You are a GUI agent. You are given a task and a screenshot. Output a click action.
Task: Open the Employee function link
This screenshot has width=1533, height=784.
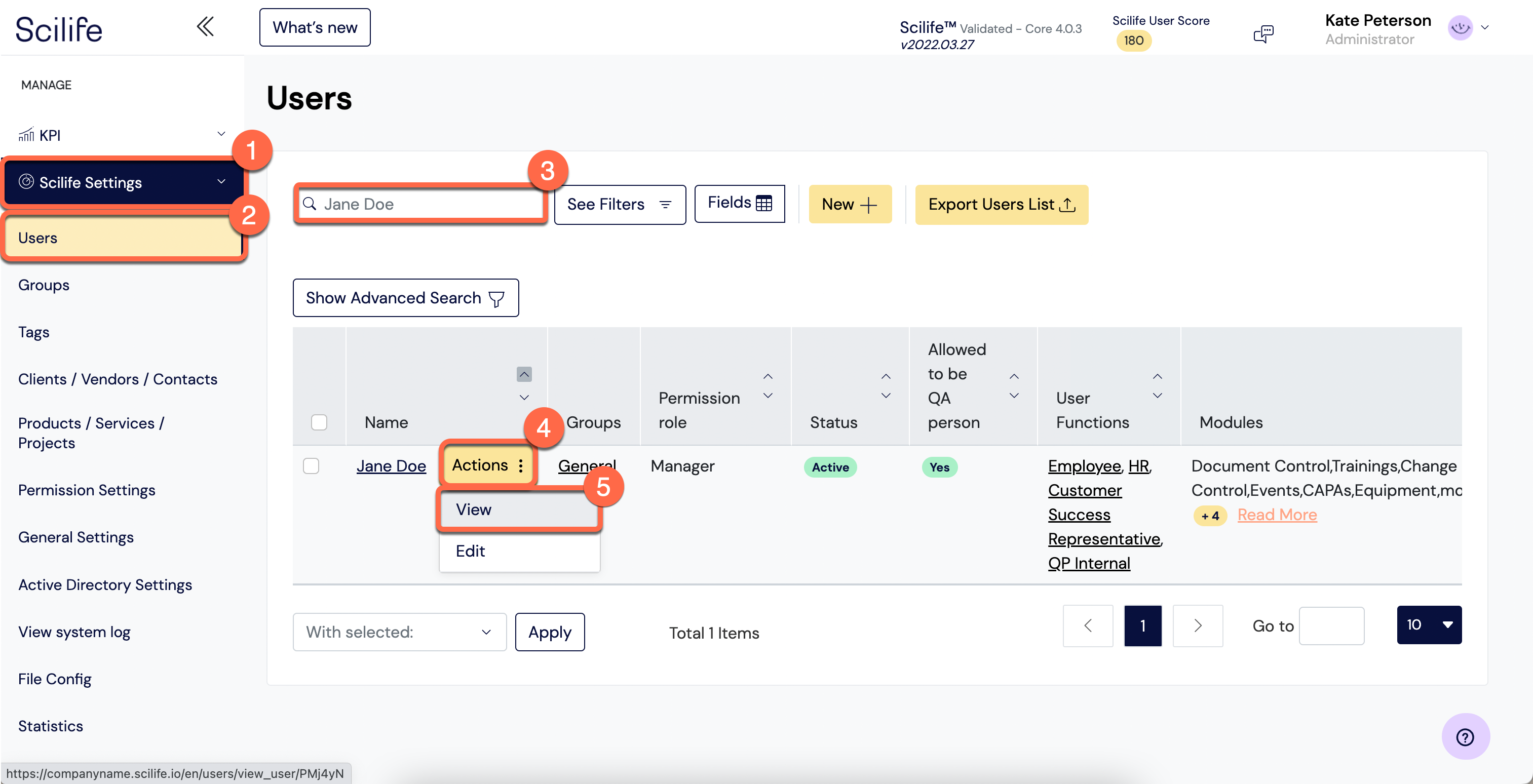tap(1084, 466)
